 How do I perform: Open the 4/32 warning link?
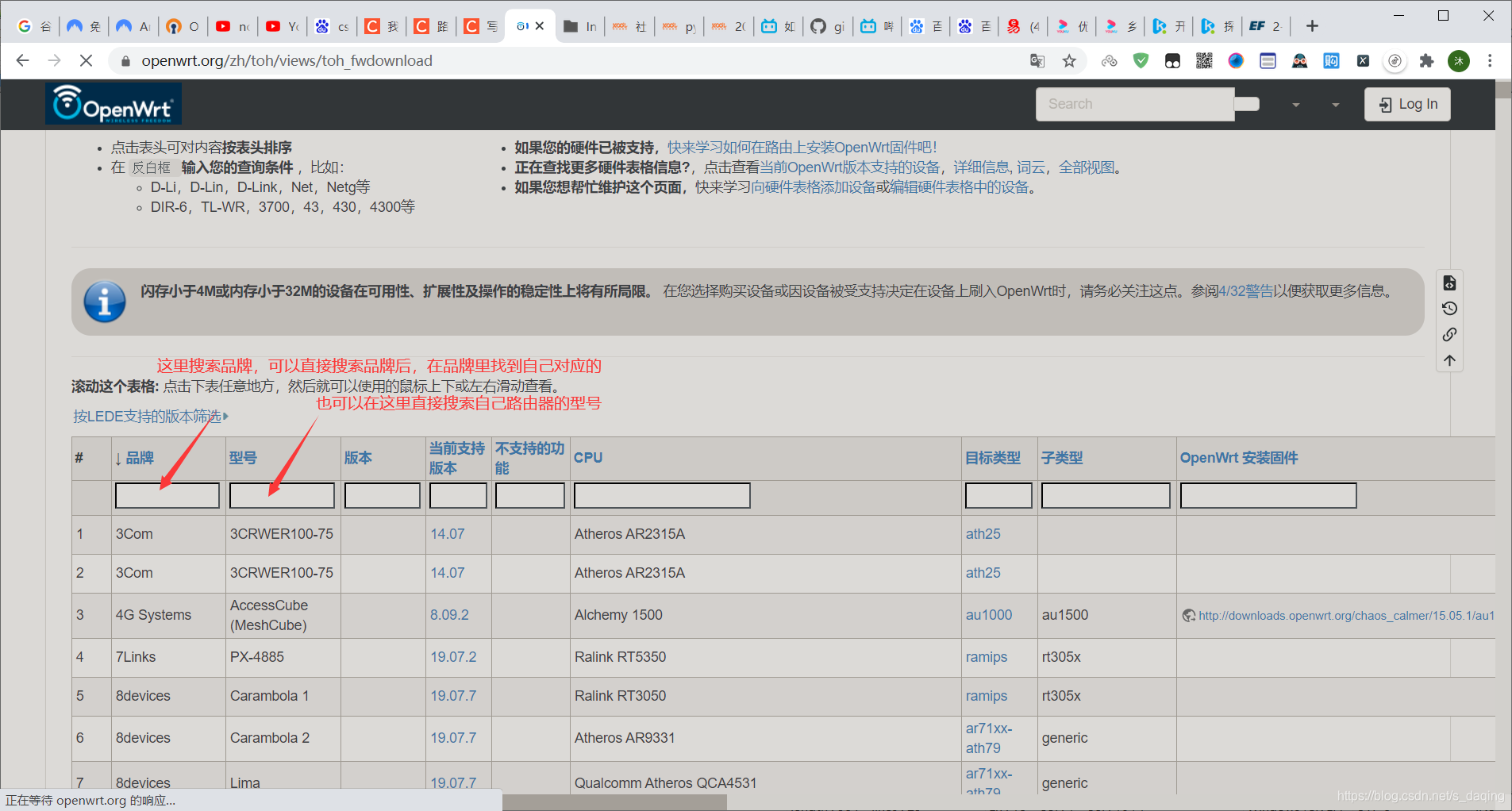(x=1245, y=291)
